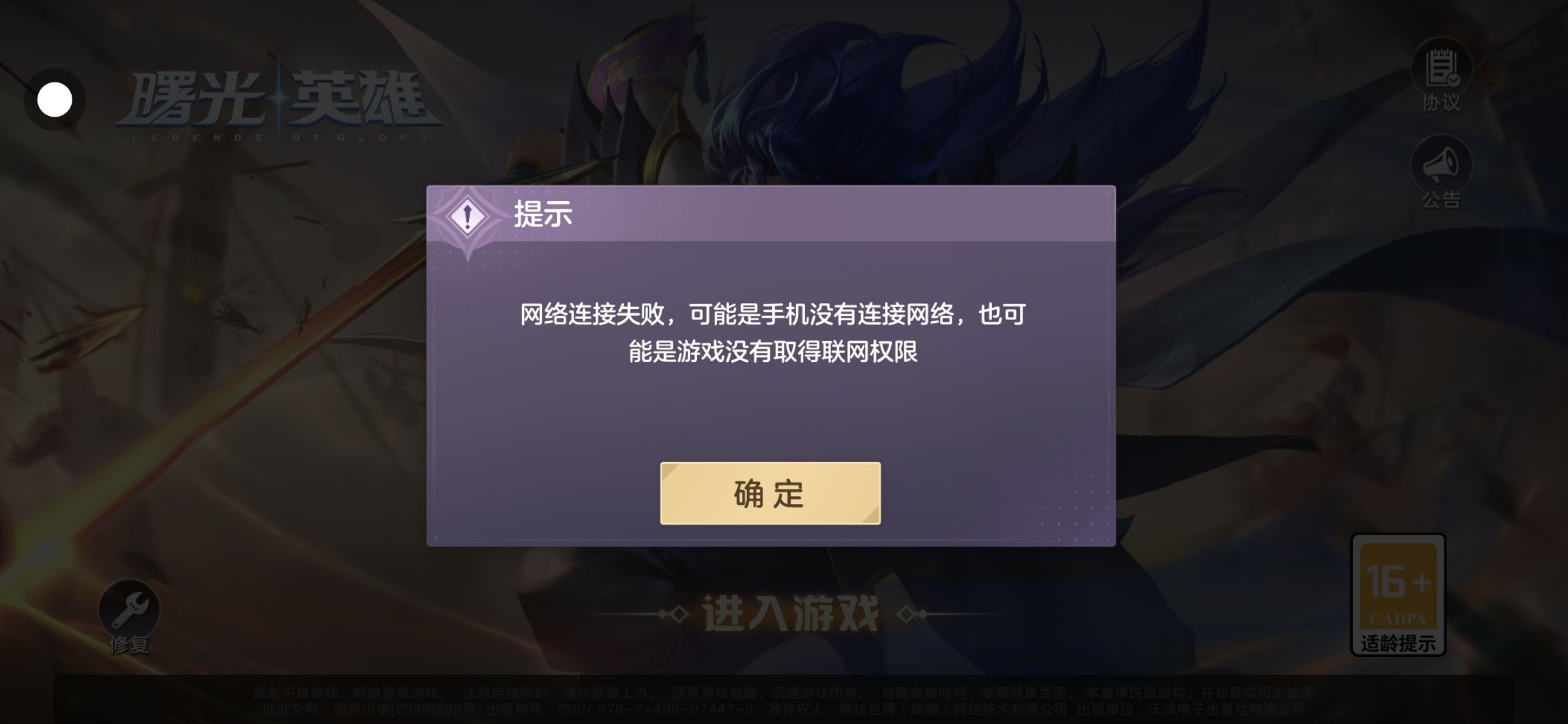The image size is (1568, 724).
Task: Tap the 修复 text label
Action: (129, 645)
